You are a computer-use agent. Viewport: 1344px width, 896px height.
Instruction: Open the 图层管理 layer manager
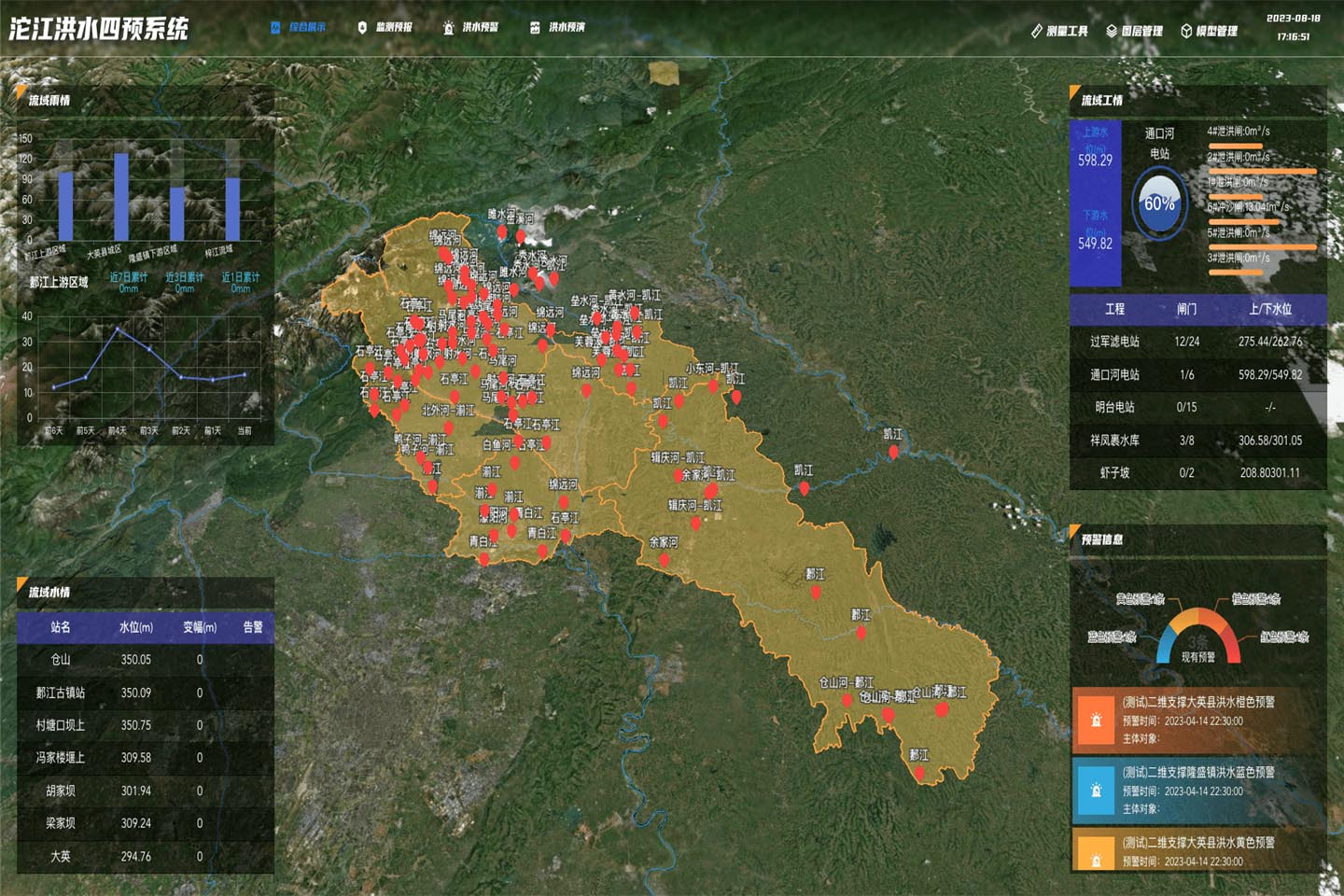tap(1141, 31)
